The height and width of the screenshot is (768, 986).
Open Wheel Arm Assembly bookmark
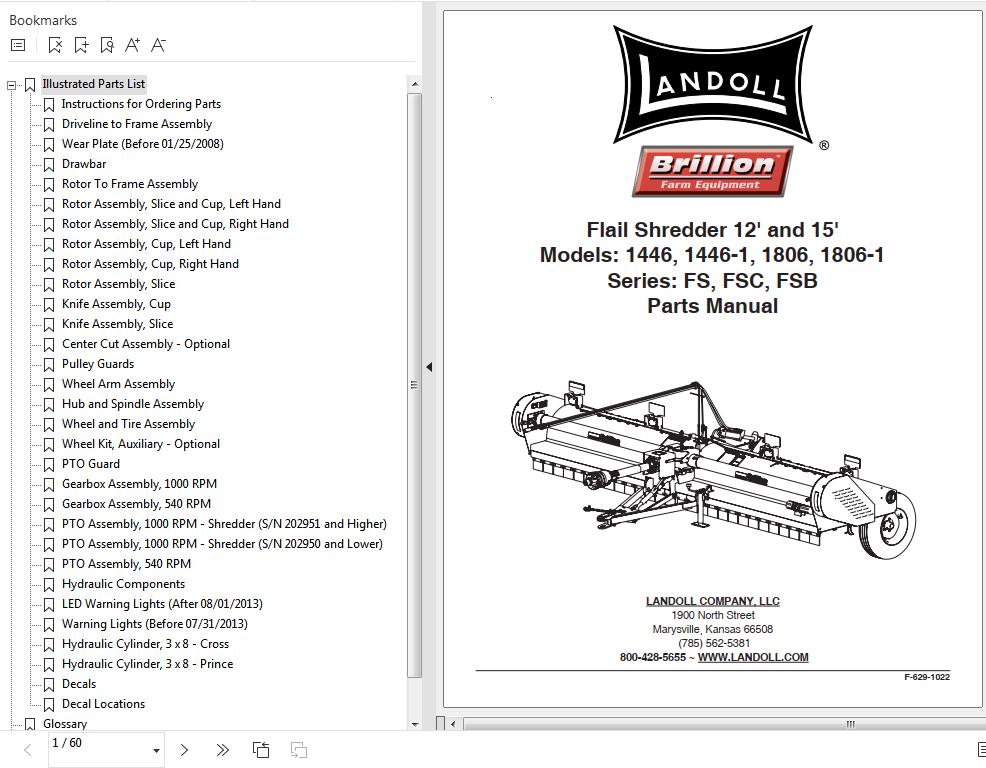click(x=118, y=384)
